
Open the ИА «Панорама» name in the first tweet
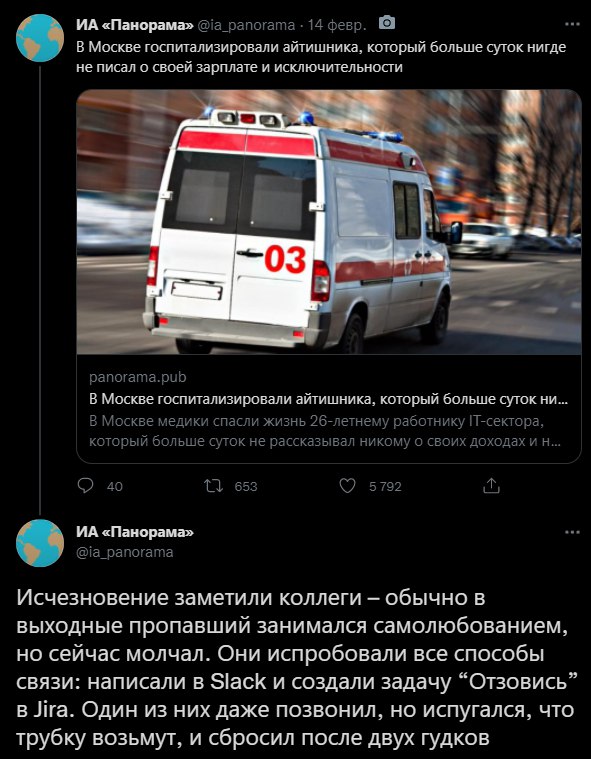tap(135, 24)
